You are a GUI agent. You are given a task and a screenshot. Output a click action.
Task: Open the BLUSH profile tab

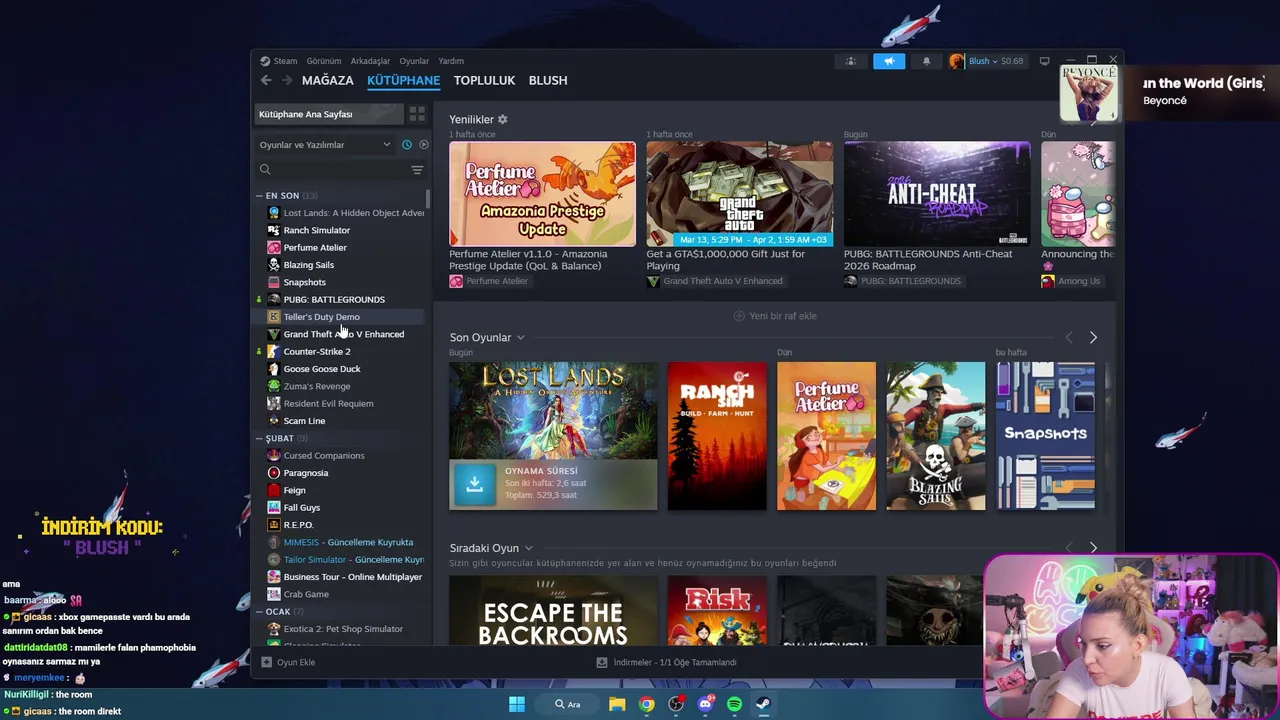(x=548, y=80)
